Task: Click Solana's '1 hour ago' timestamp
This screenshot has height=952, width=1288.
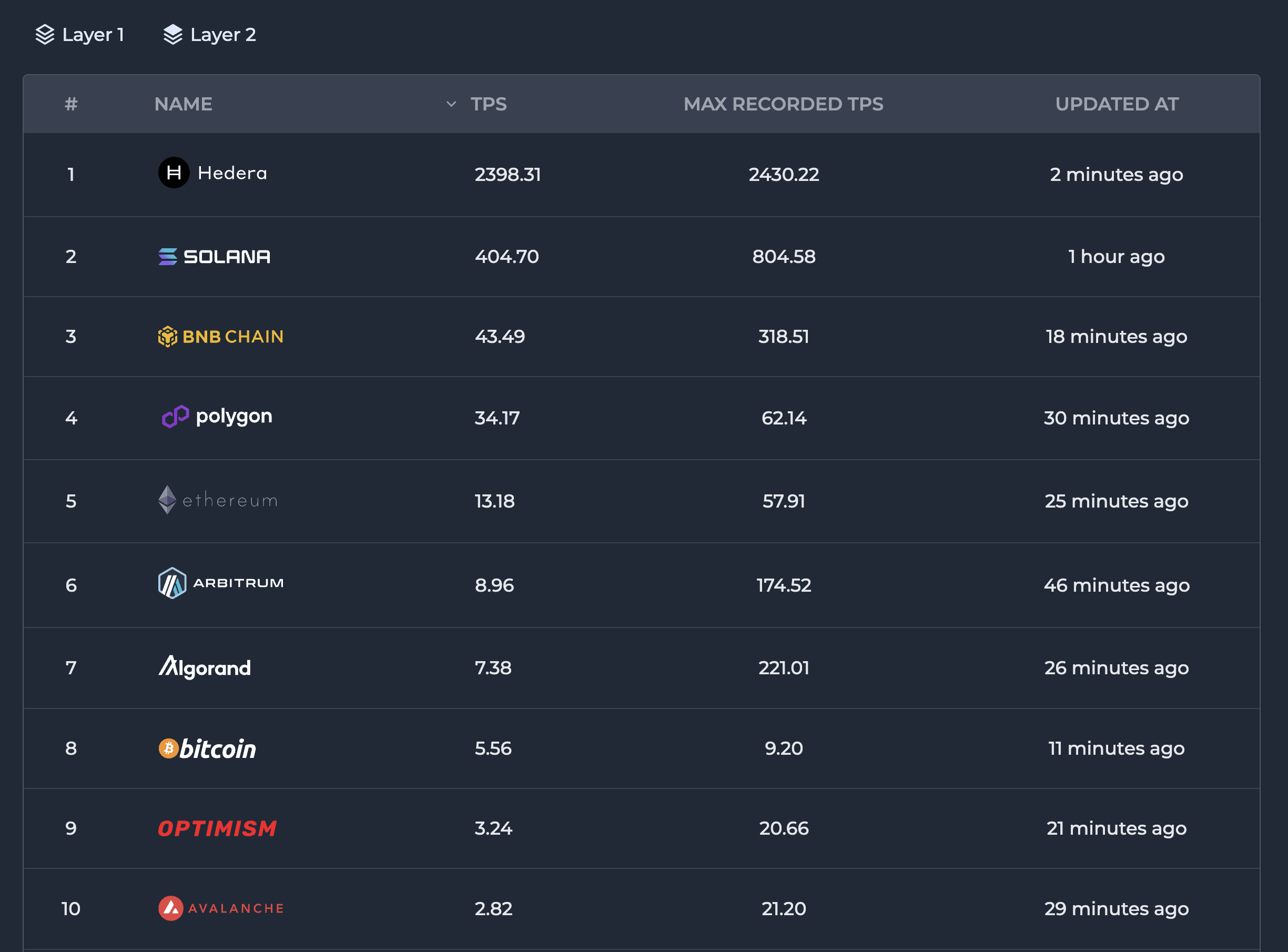Action: 1116,257
